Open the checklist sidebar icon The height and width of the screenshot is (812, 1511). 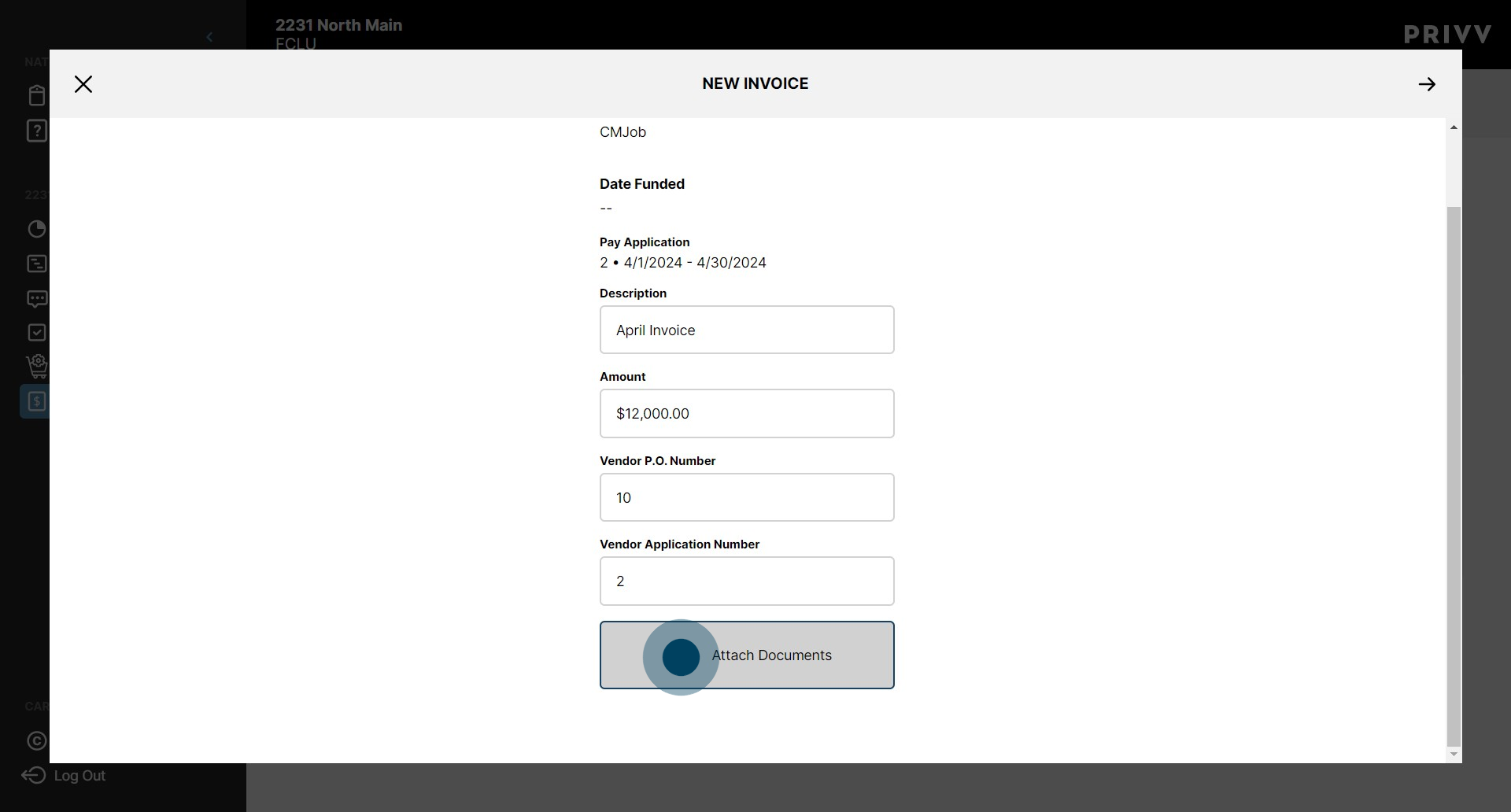point(37,333)
